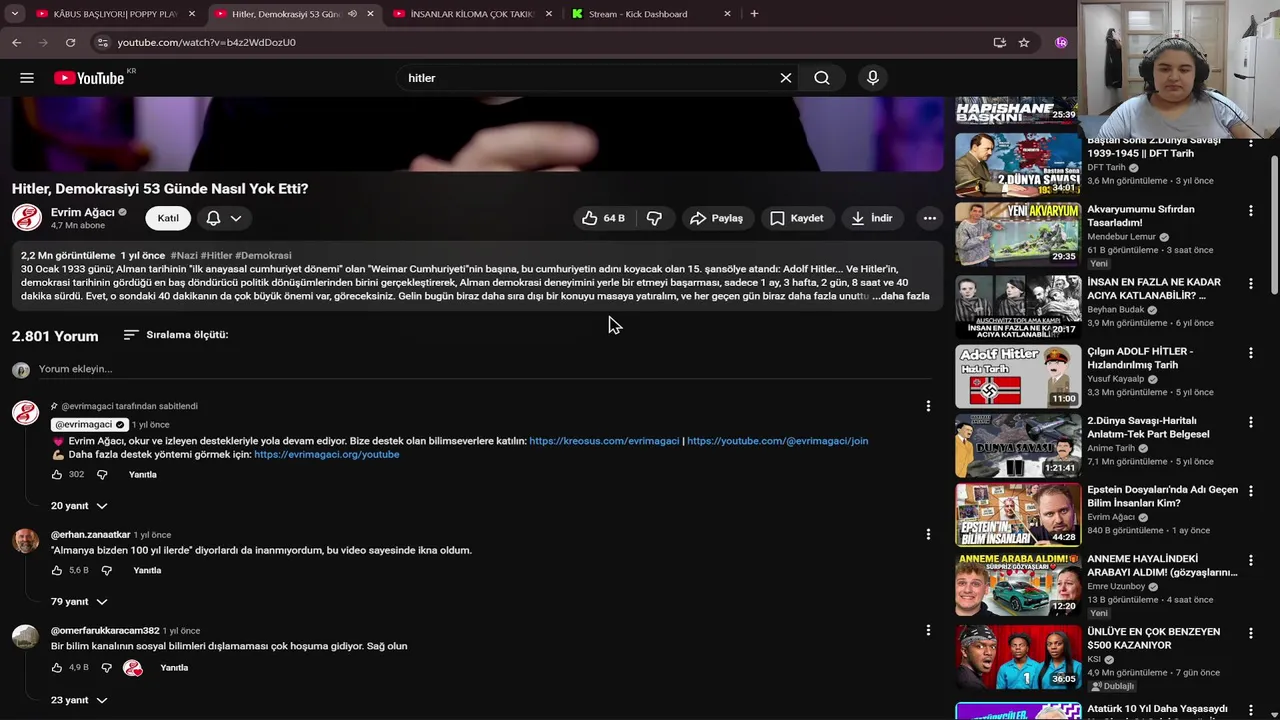Image resolution: width=1280 pixels, height=720 pixels.
Task: Go to YouTube home via logo
Action: click(89, 78)
